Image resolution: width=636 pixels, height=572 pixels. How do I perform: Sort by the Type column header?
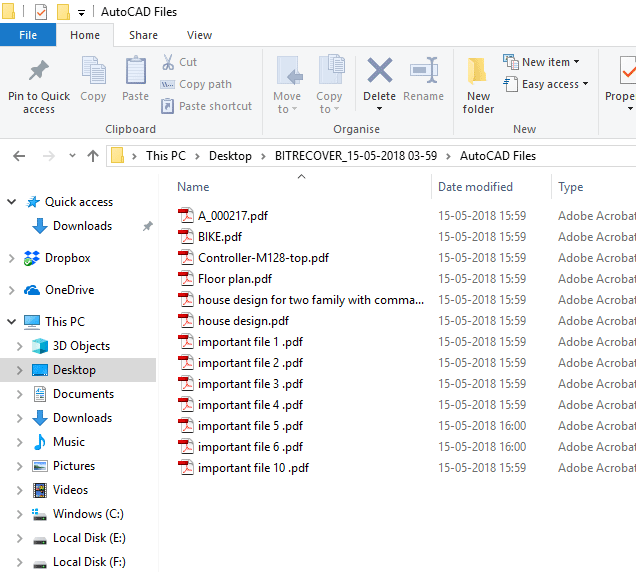point(570,187)
